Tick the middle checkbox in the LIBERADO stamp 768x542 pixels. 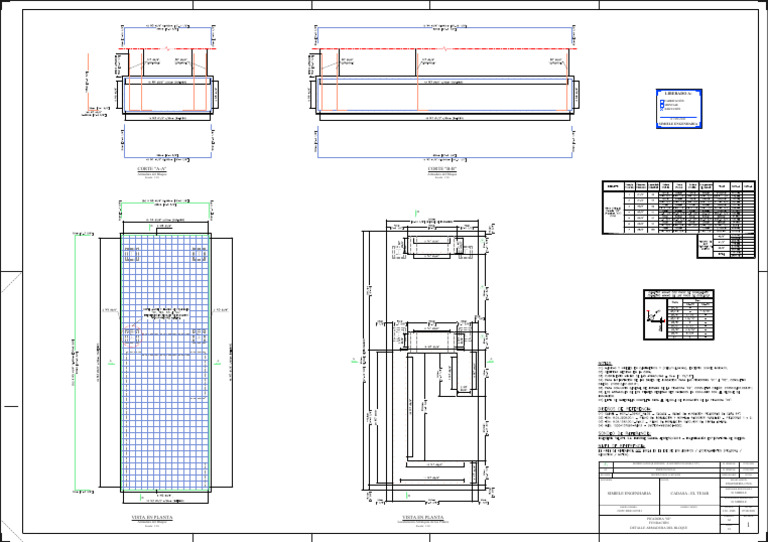click(x=661, y=105)
